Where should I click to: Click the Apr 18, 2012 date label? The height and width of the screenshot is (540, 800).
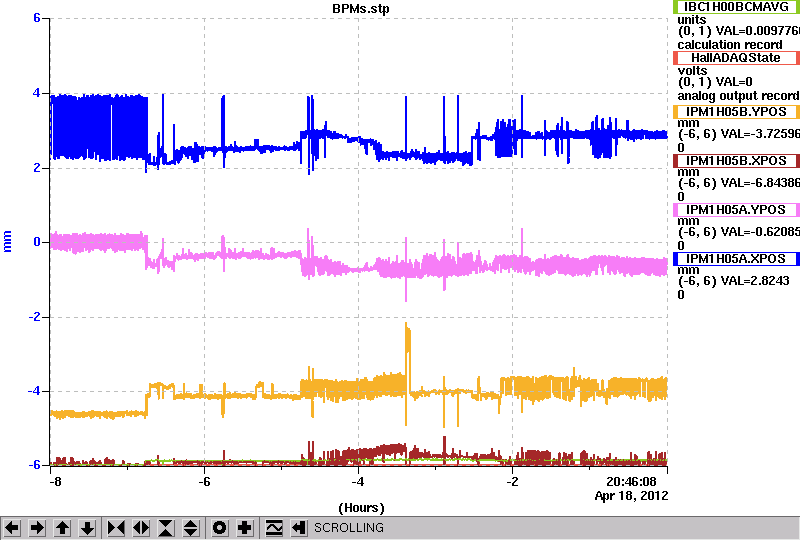tap(631, 496)
